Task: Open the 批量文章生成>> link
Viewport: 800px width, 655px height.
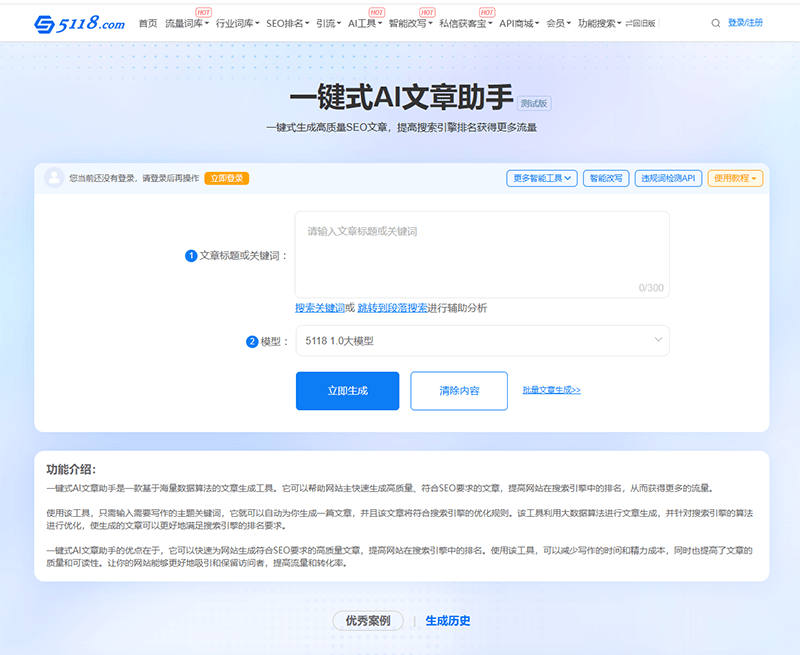Action: click(551, 390)
